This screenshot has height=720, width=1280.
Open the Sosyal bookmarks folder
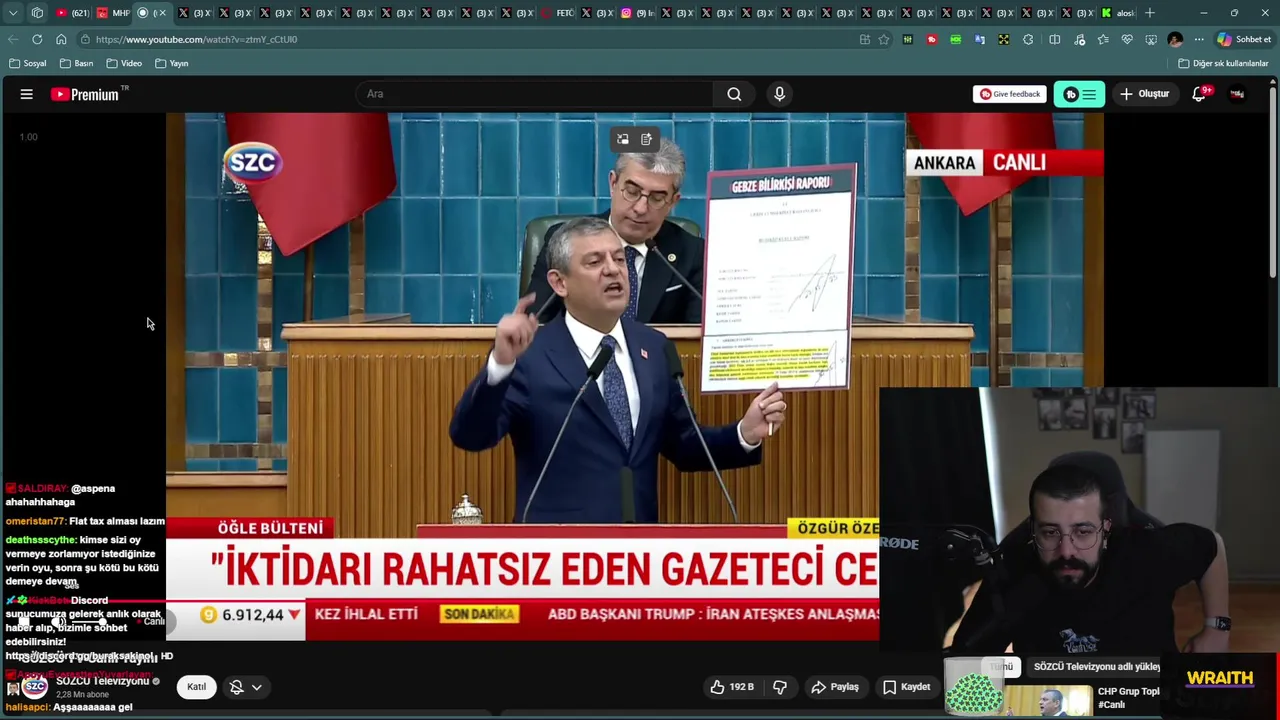click(28, 63)
